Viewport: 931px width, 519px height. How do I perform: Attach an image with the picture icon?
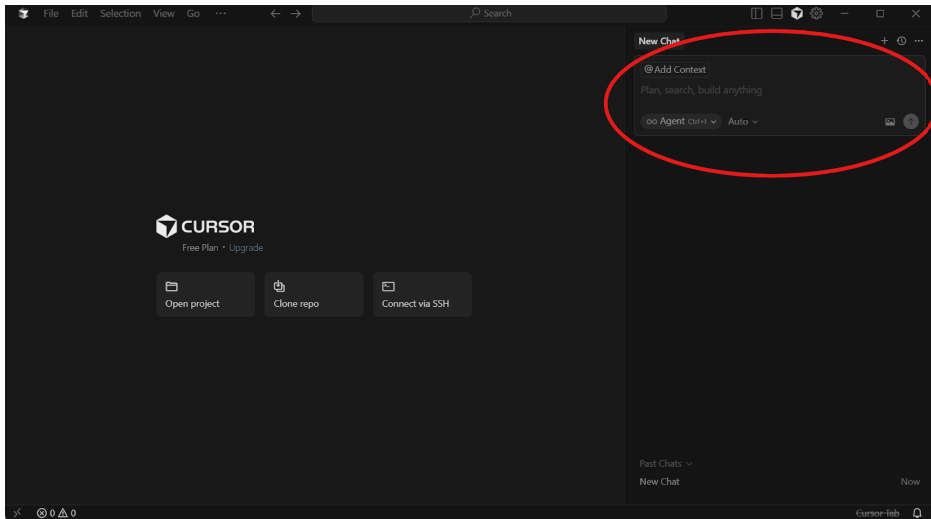tap(889, 122)
